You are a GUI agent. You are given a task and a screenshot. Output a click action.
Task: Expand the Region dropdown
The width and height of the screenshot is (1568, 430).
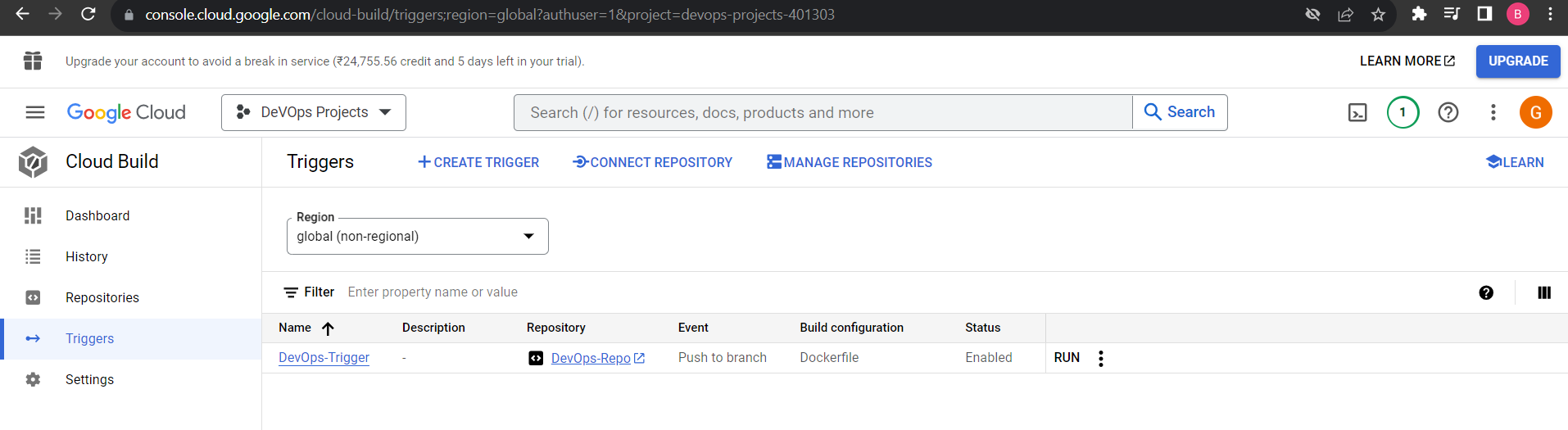click(418, 236)
